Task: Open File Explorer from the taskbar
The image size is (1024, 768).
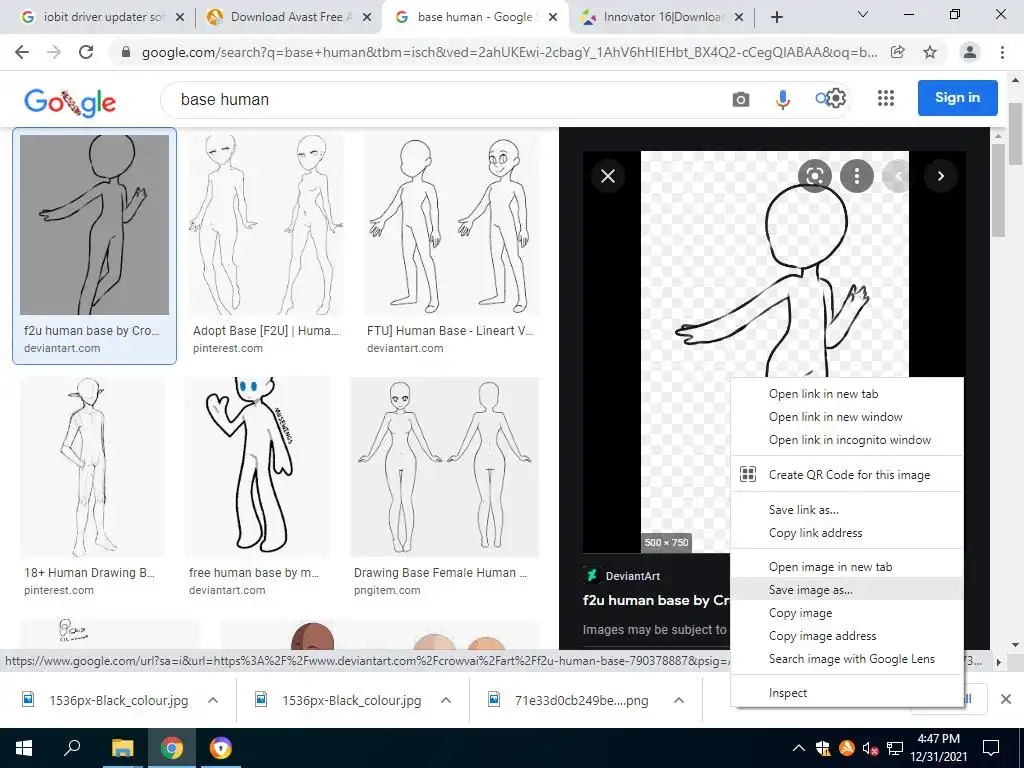Action: (122, 748)
